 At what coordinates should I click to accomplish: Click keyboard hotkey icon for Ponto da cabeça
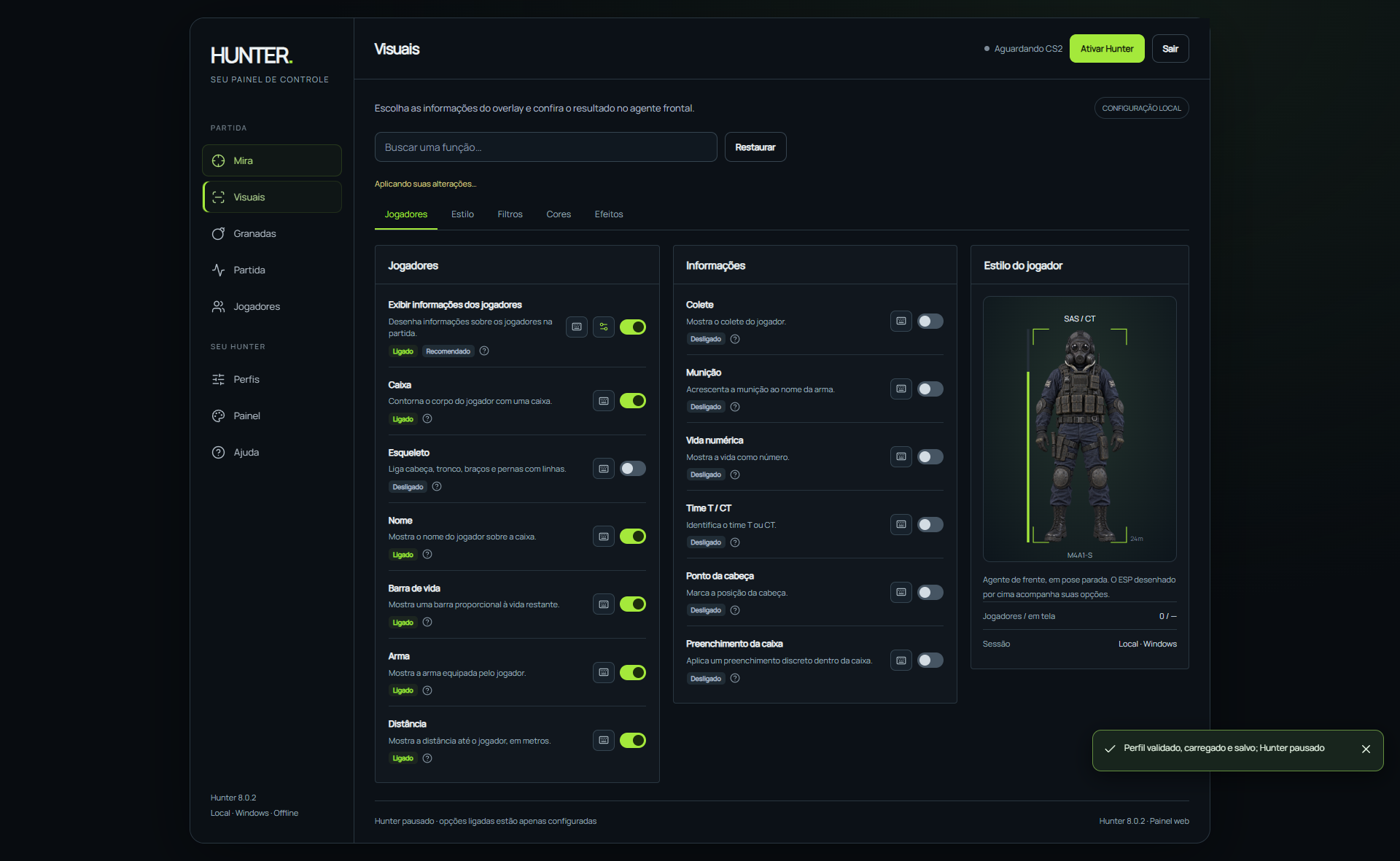click(x=901, y=592)
